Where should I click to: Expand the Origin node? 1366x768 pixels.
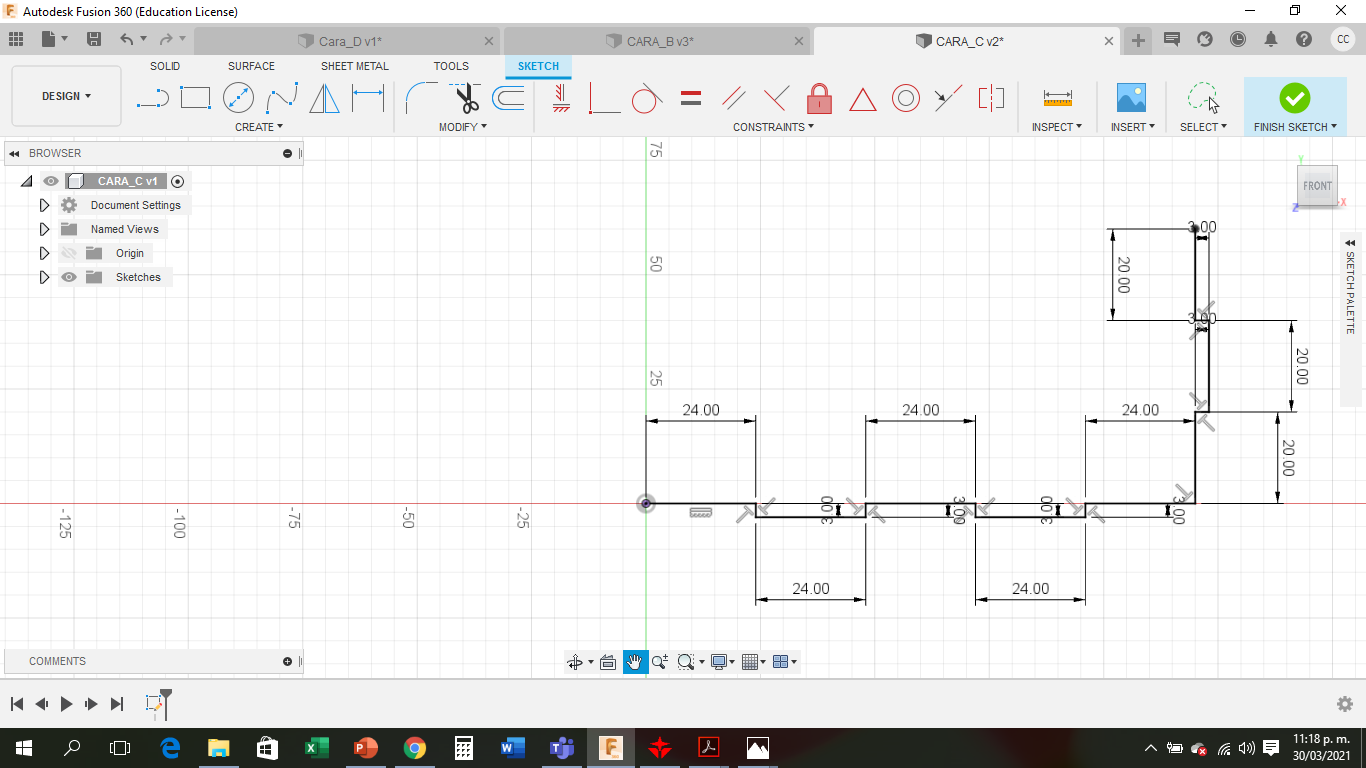44,253
